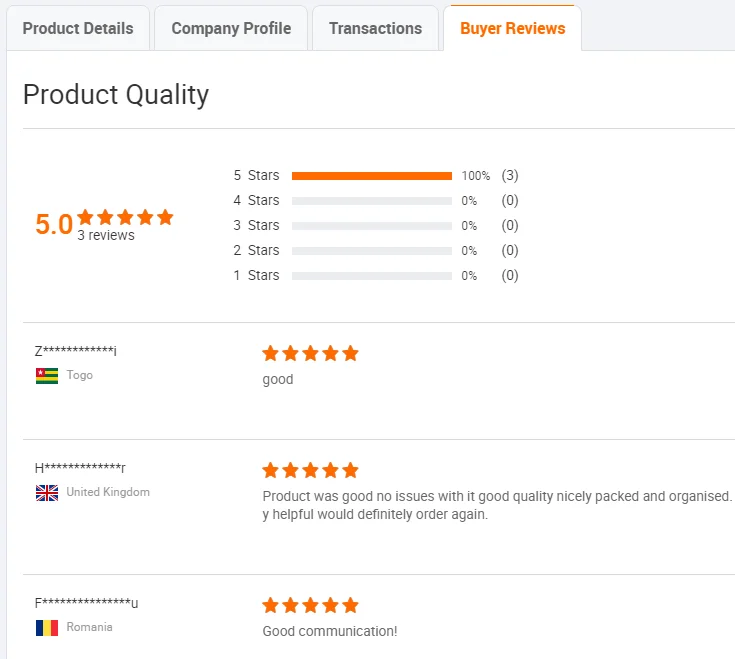Click the Togo flag icon

click(x=47, y=376)
